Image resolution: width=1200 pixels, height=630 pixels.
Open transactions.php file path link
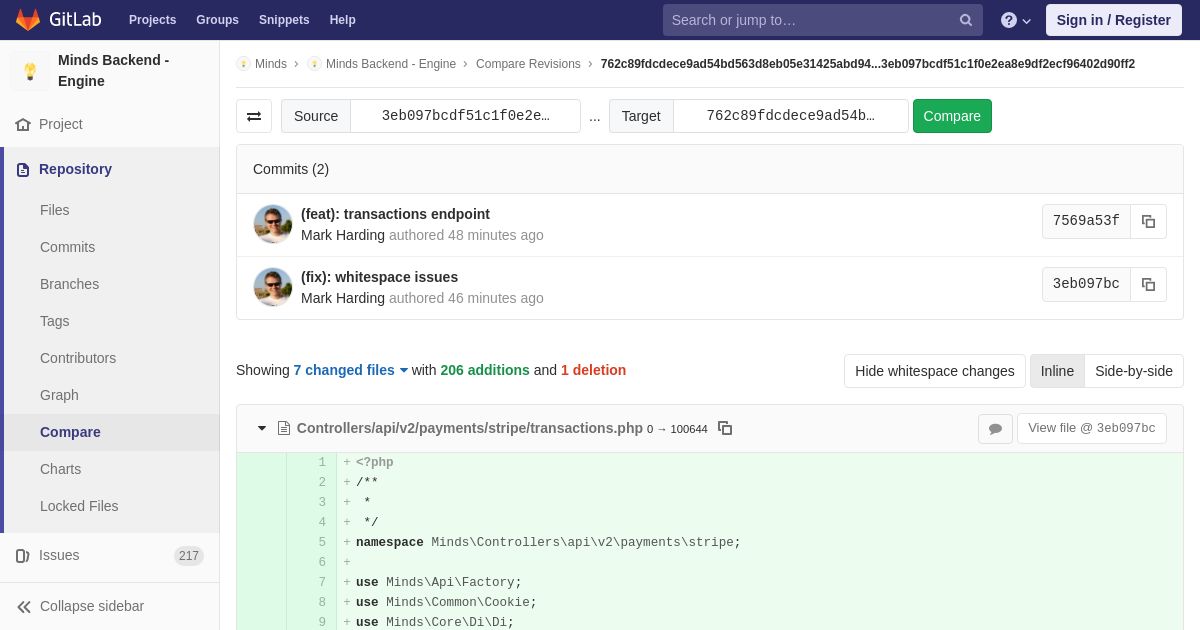pos(470,428)
